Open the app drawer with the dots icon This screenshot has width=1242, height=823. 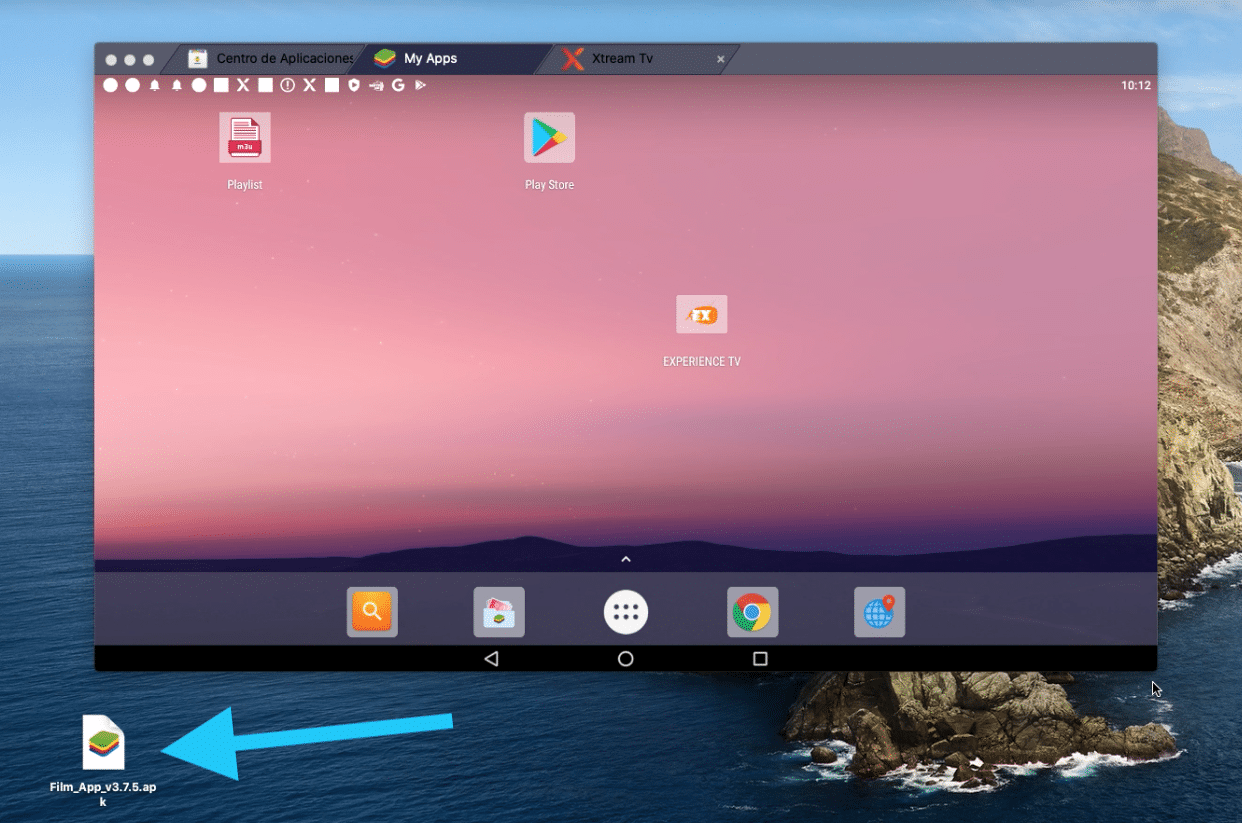[x=625, y=611]
